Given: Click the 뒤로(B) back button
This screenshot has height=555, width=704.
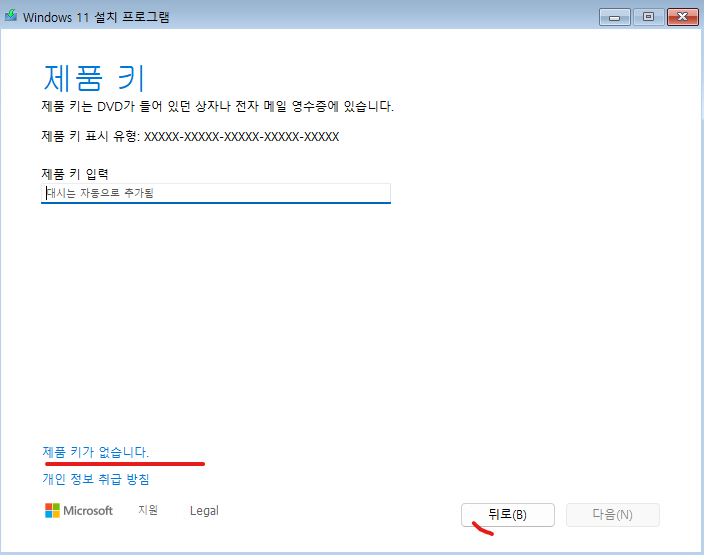Looking at the screenshot, I should point(508,515).
